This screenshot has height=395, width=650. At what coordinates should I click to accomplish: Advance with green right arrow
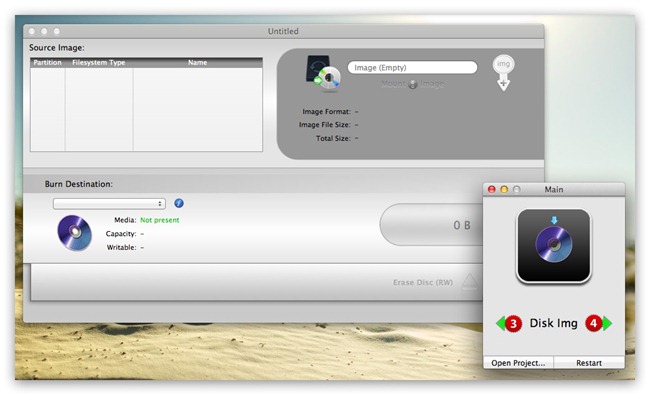(x=607, y=323)
